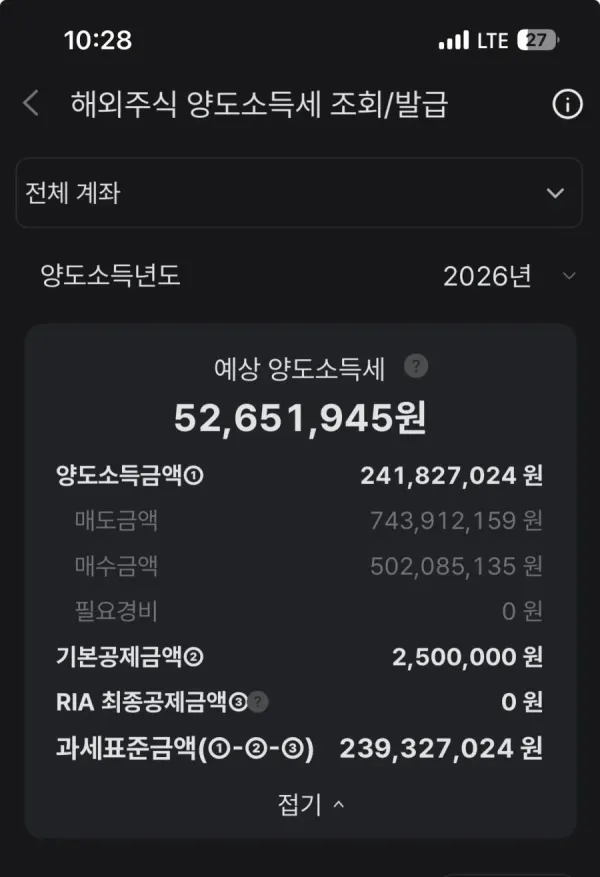
Task: Tap the help icon beside 예상 양도소득세
Action: pyautogui.click(x=416, y=366)
